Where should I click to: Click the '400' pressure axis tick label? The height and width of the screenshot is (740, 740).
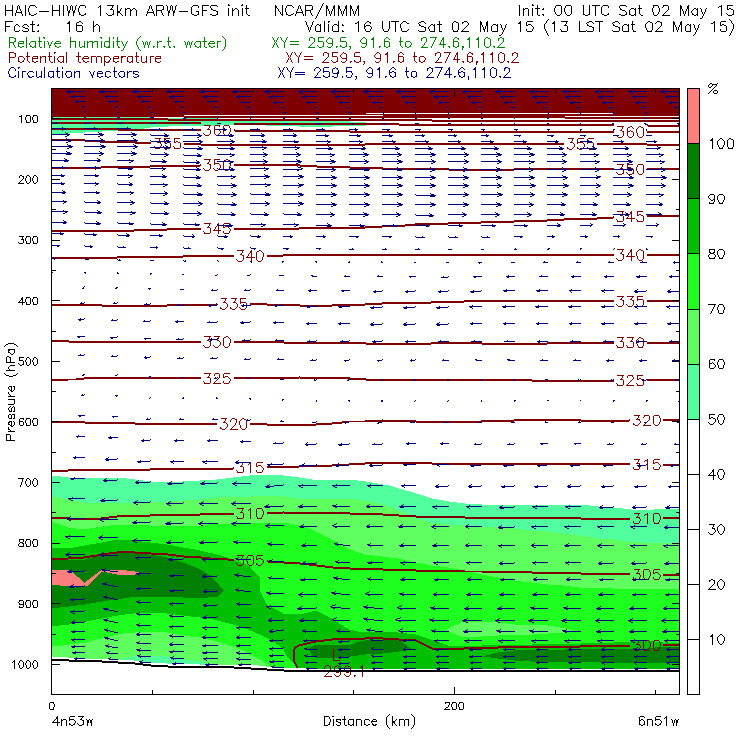click(x=28, y=301)
